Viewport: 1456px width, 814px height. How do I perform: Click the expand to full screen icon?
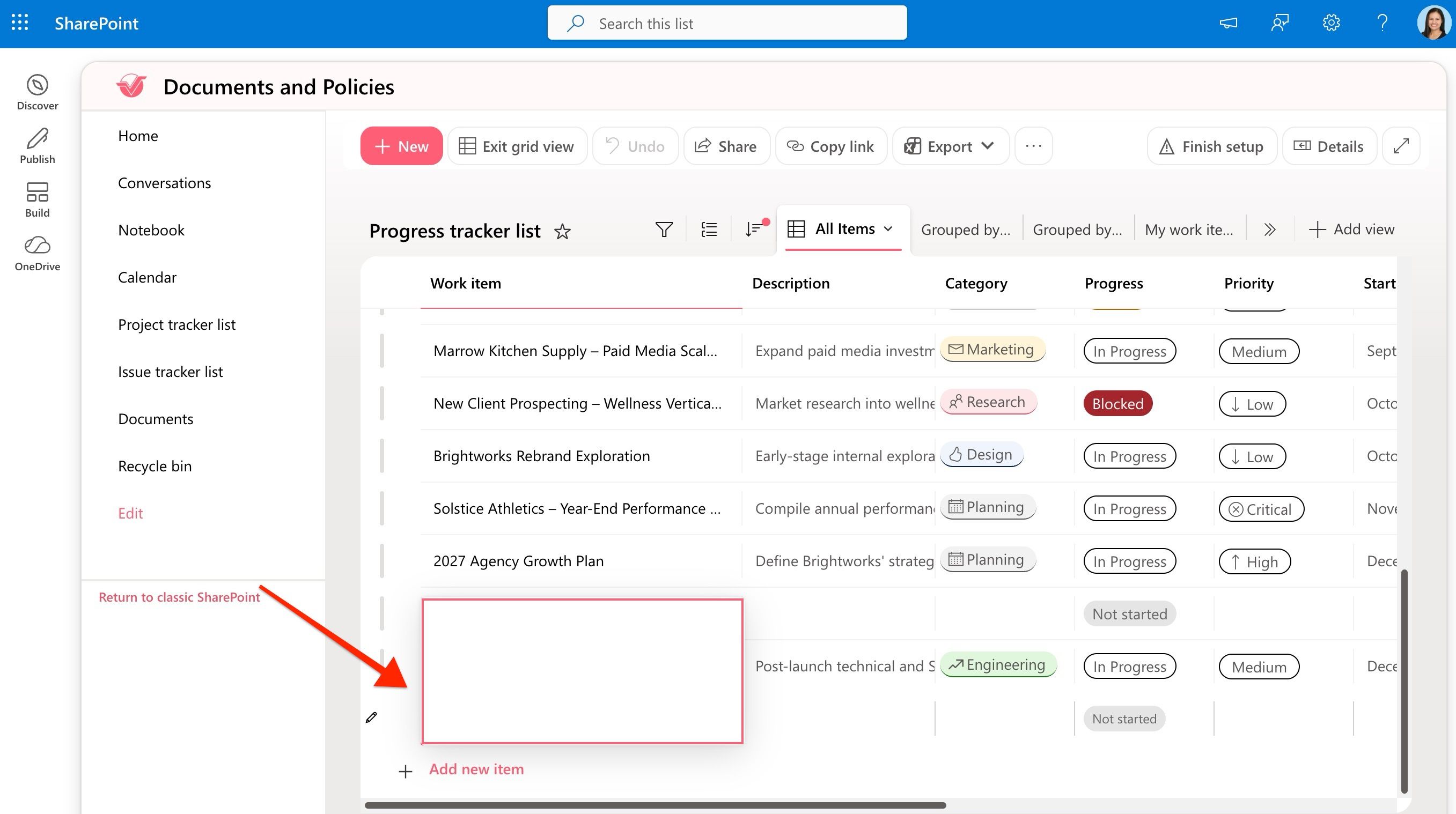(1401, 146)
